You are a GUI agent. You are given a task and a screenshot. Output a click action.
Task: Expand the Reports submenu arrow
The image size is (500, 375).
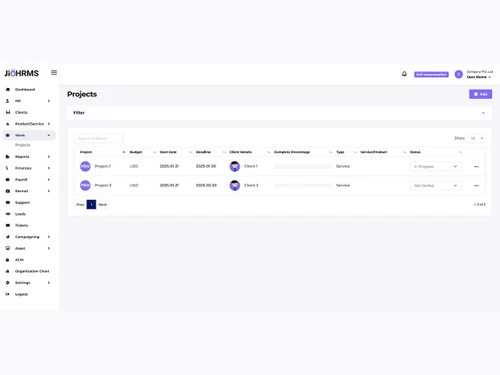(x=49, y=156)
